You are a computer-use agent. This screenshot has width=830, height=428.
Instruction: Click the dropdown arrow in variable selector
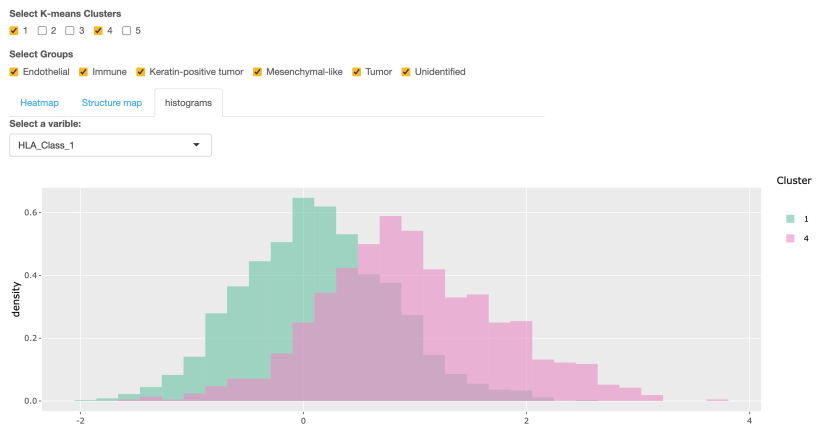196,146
